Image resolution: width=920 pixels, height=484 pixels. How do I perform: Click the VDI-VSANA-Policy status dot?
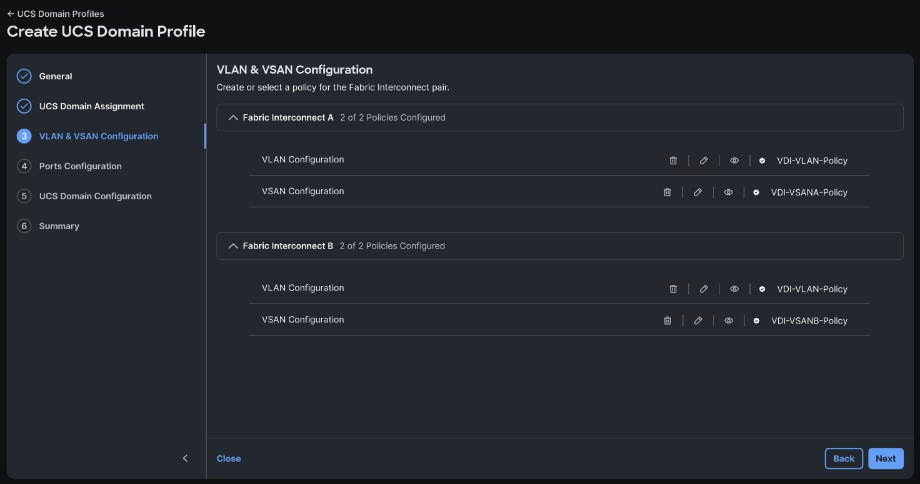coord(756,192)
